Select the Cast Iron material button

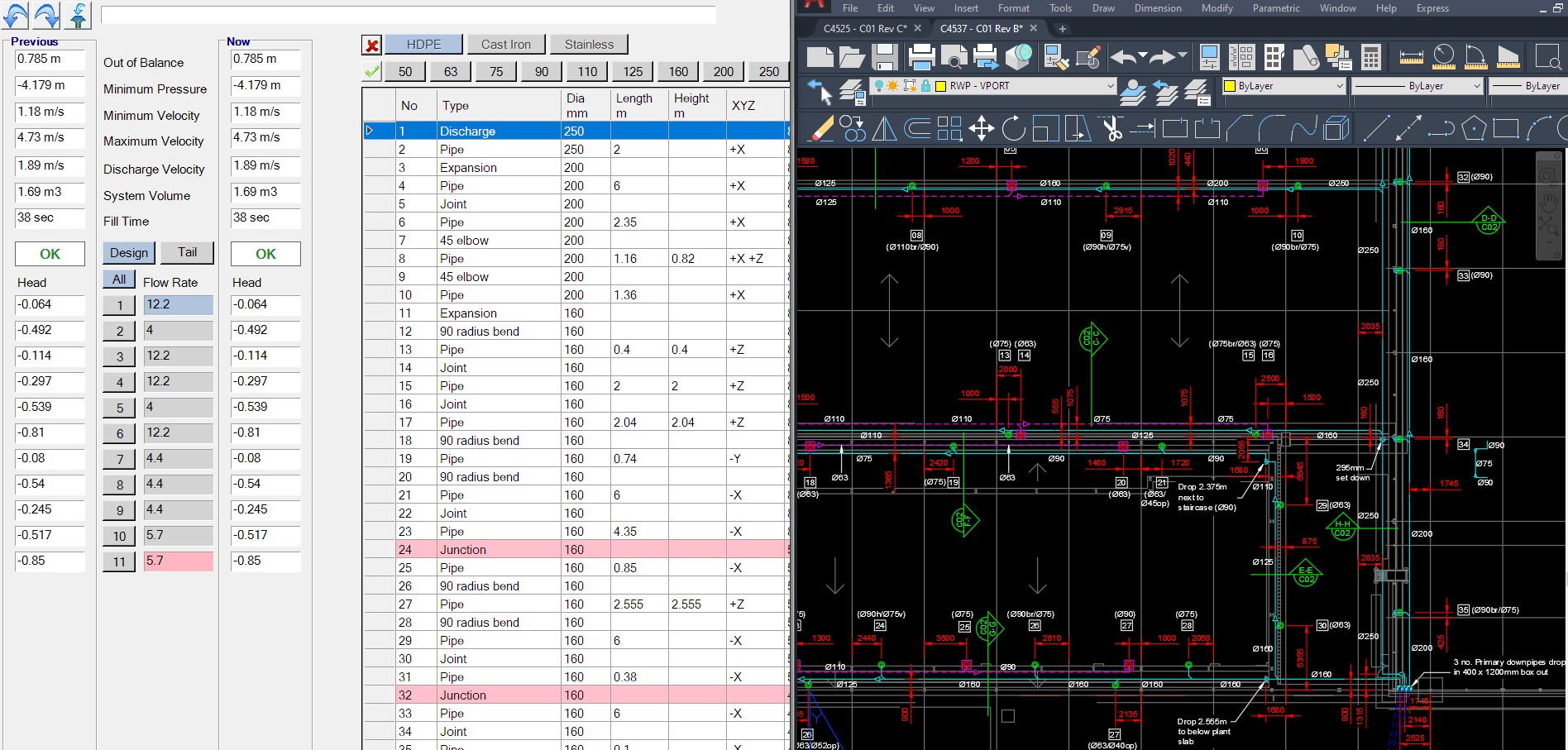[x=506, y=44]
